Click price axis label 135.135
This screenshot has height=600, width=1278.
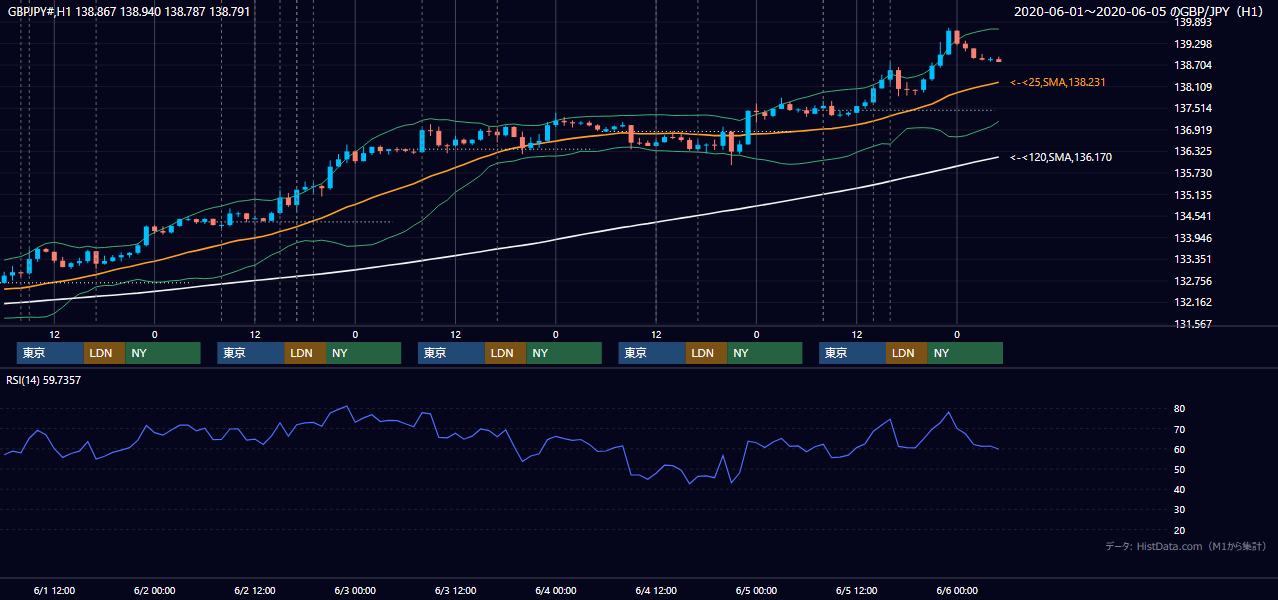[1193, 195]
